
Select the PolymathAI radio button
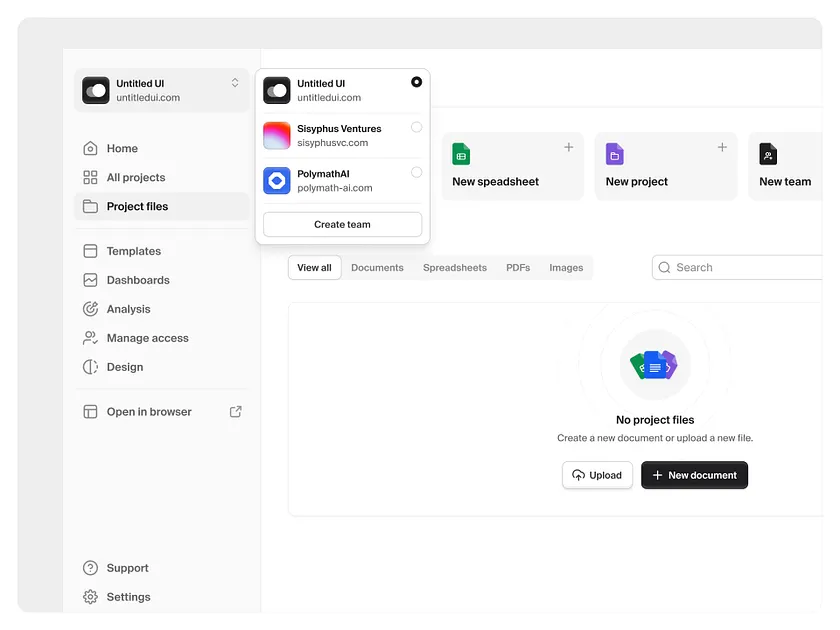click(417, 174)
